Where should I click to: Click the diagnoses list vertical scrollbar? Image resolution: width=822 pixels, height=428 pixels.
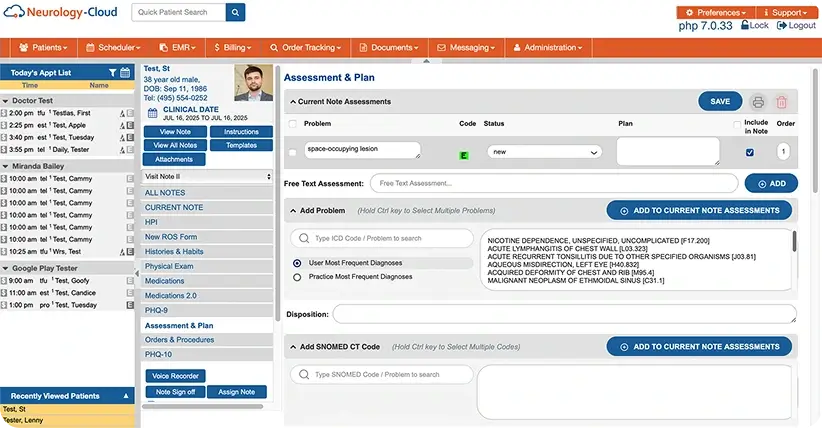point(794,241)
